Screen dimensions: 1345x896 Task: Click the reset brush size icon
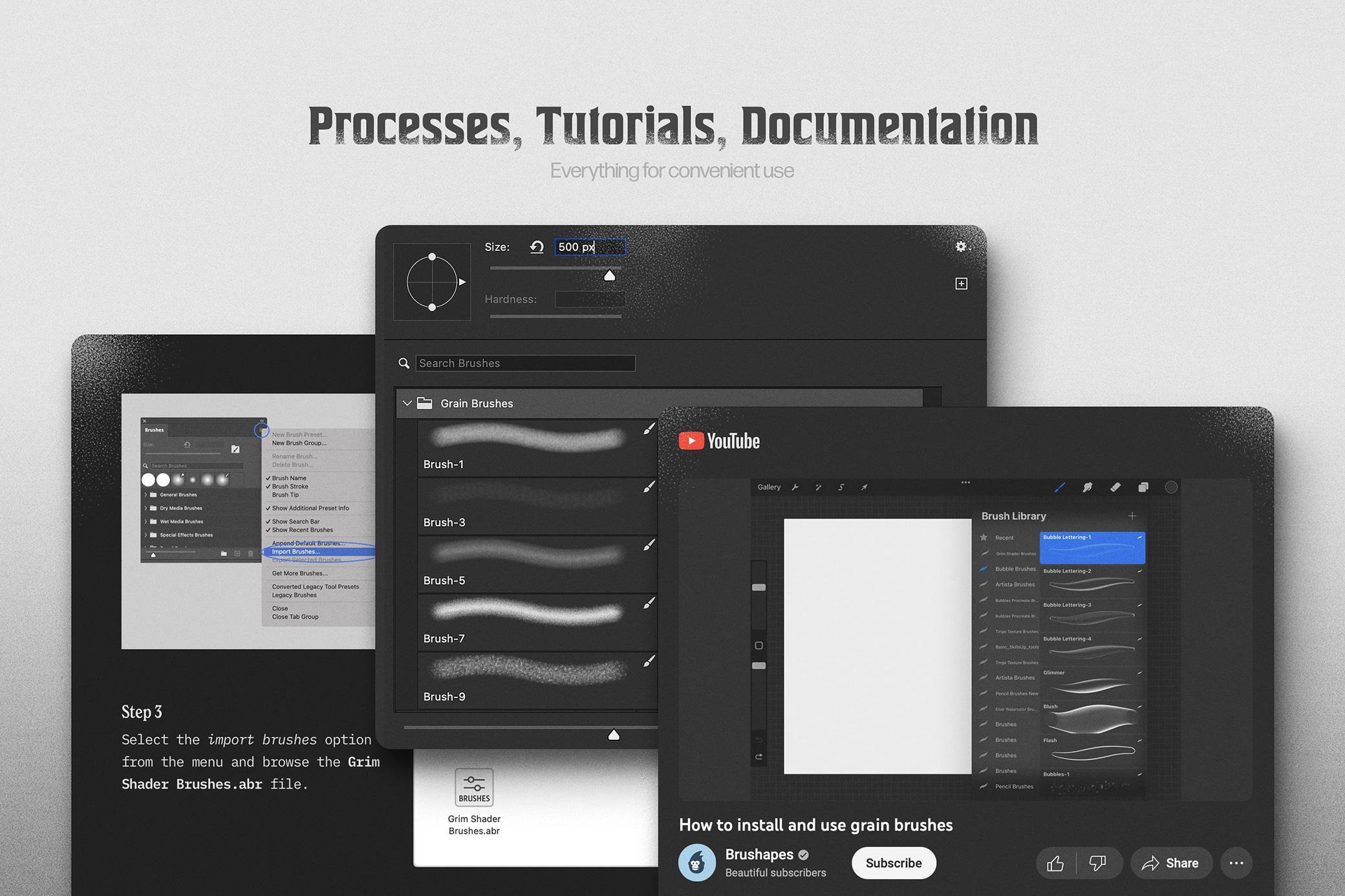pyautogui.click(x=536, y=247)
